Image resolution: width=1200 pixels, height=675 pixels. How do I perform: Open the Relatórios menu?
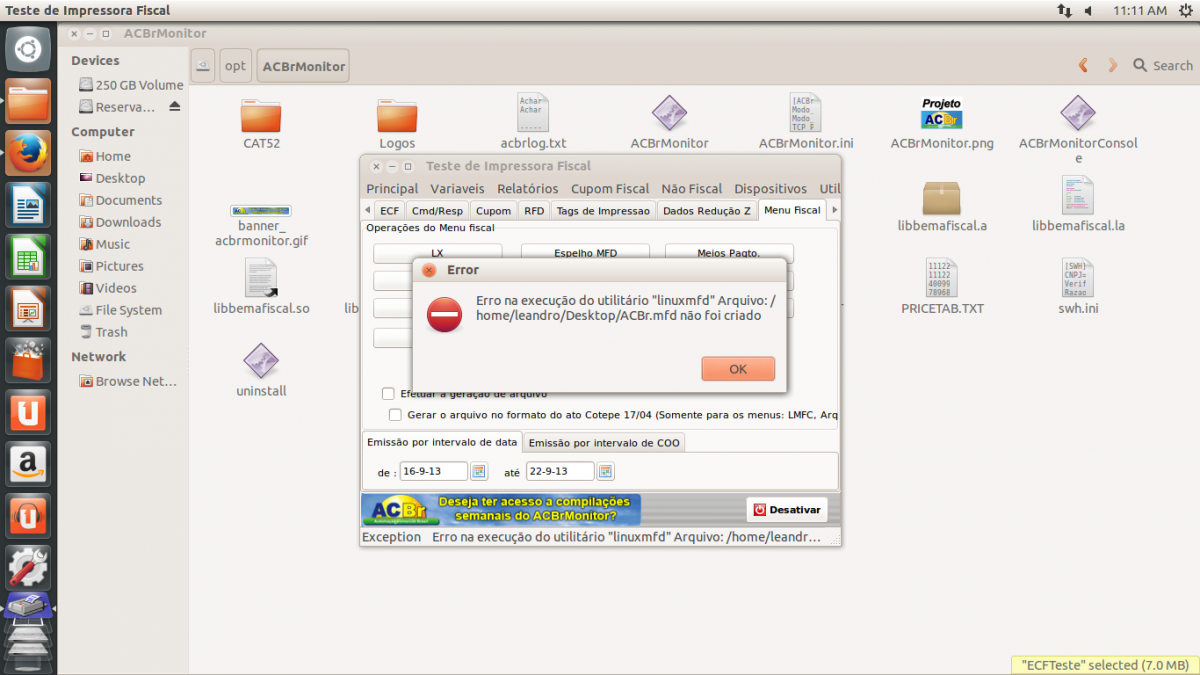click(x=527, y=188)
